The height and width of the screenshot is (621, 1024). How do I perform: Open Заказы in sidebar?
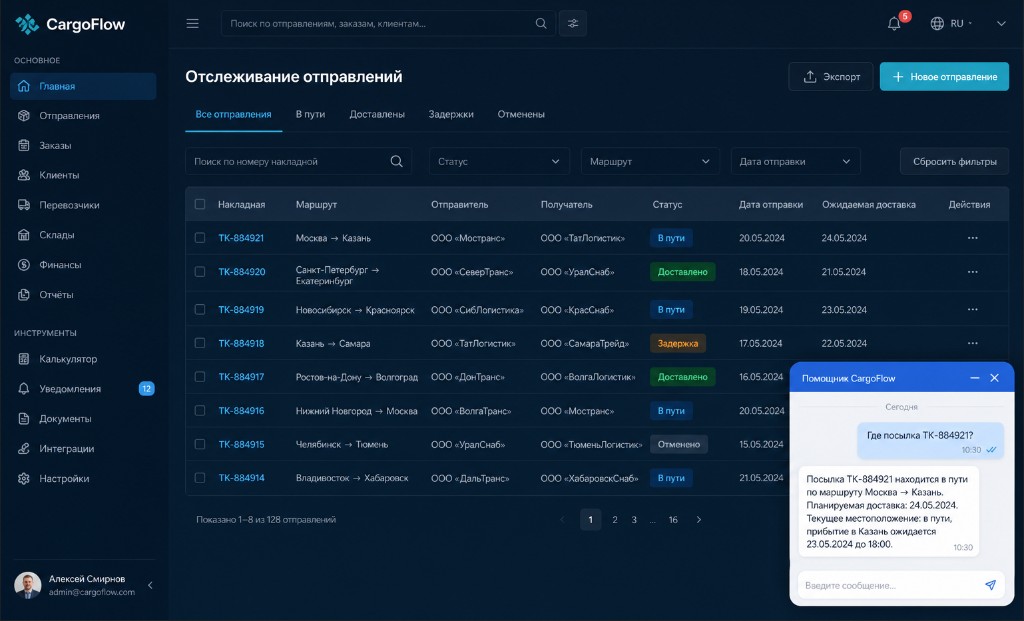83,146
